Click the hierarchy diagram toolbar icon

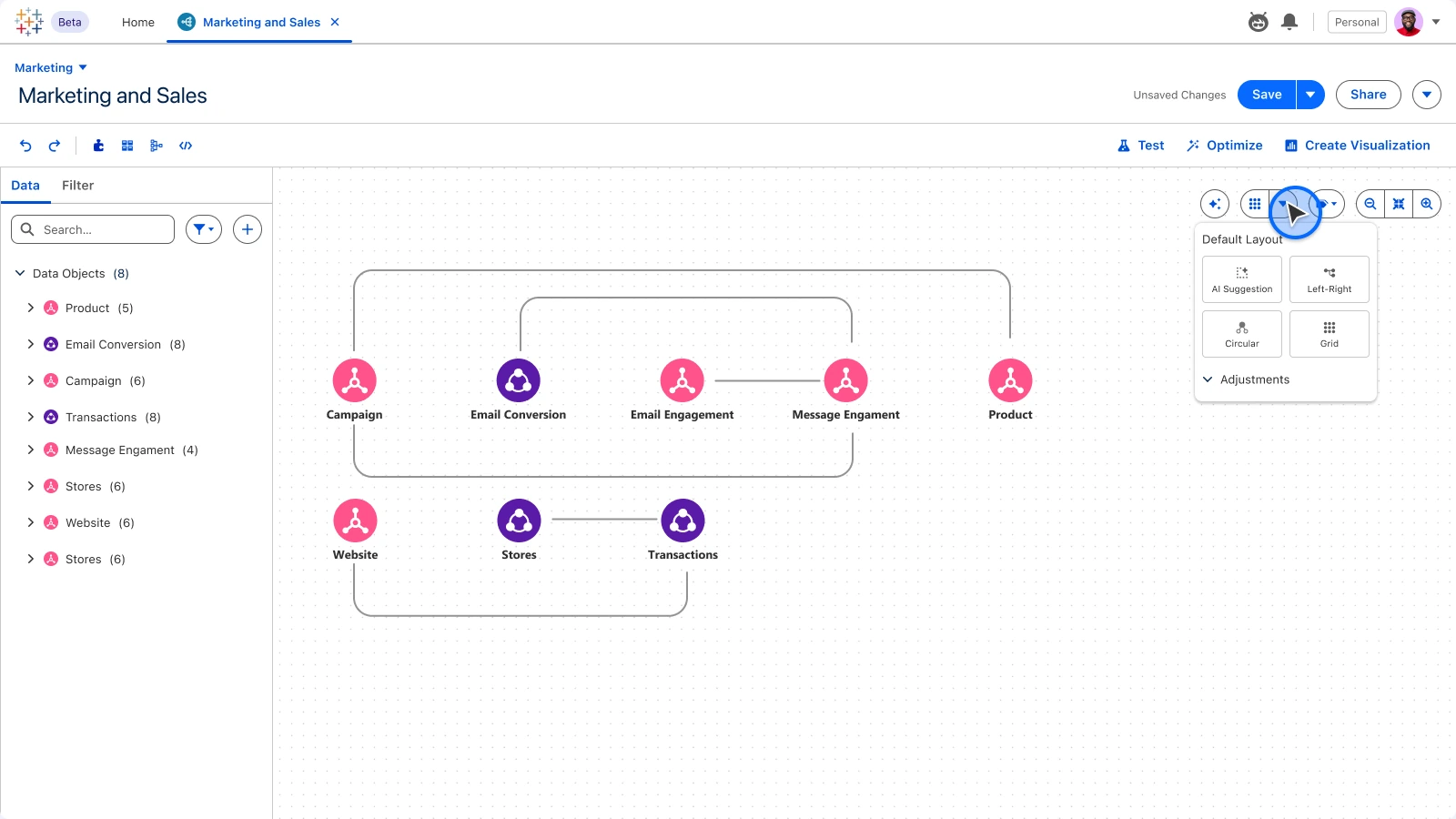pos(157,146)
